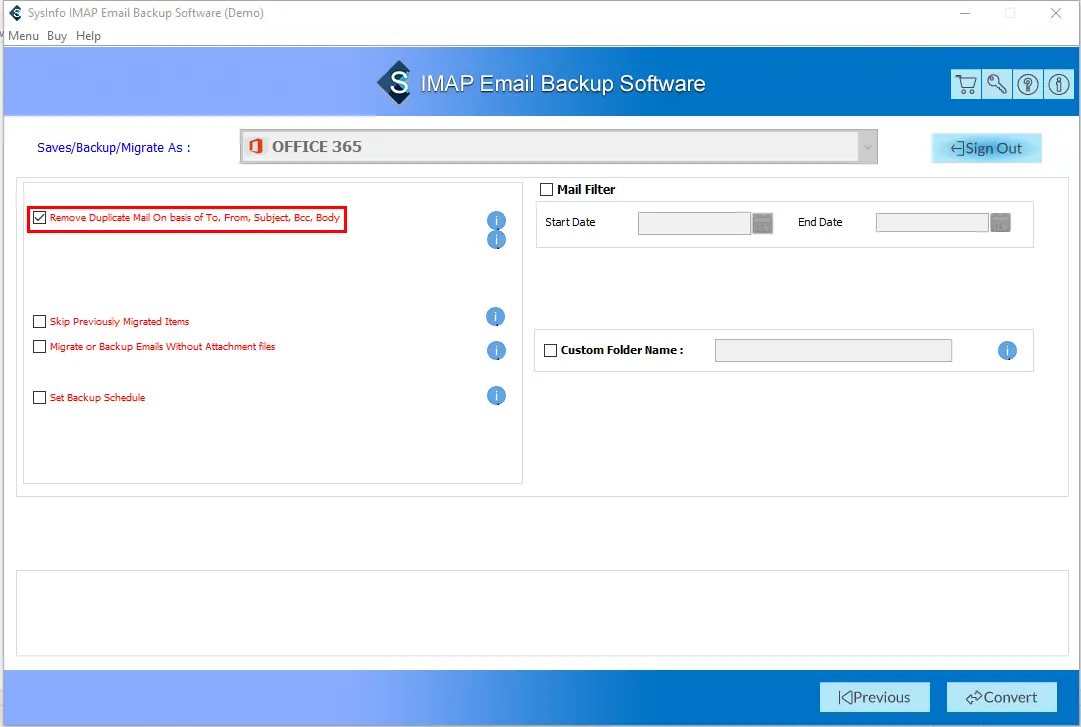Viewport: 1081px width, 727px height.
Task: Close the SysInfo window
Action: 1055,13
